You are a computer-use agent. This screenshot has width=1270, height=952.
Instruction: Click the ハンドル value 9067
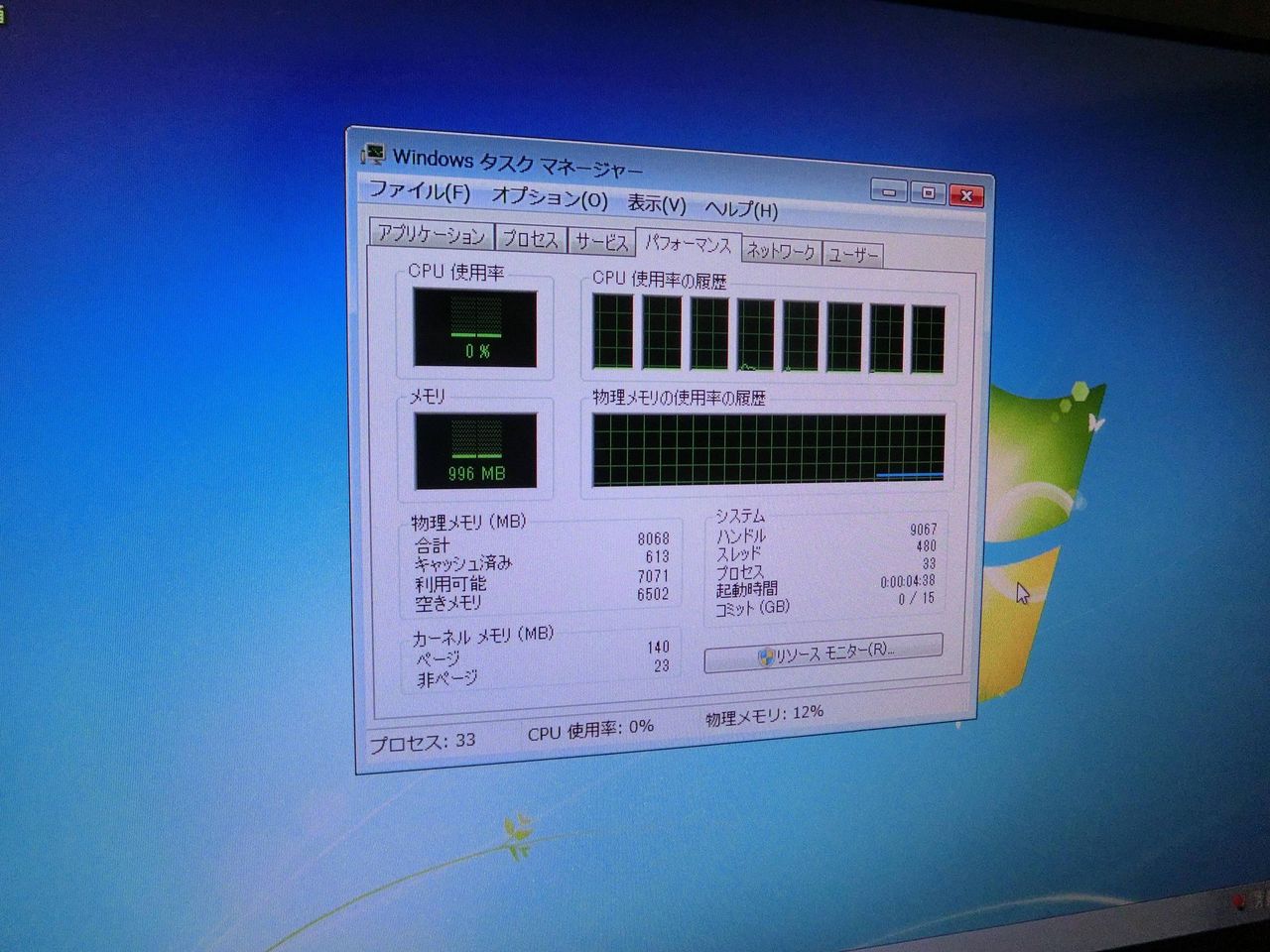[924, 530]
